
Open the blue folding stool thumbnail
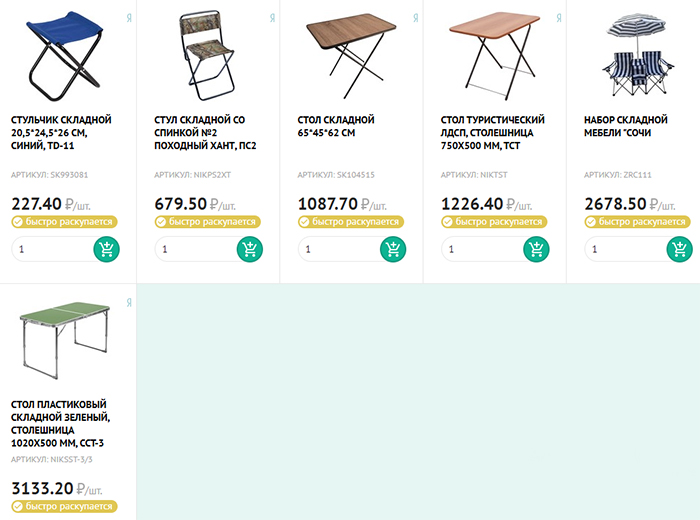[x=64, y=56]
